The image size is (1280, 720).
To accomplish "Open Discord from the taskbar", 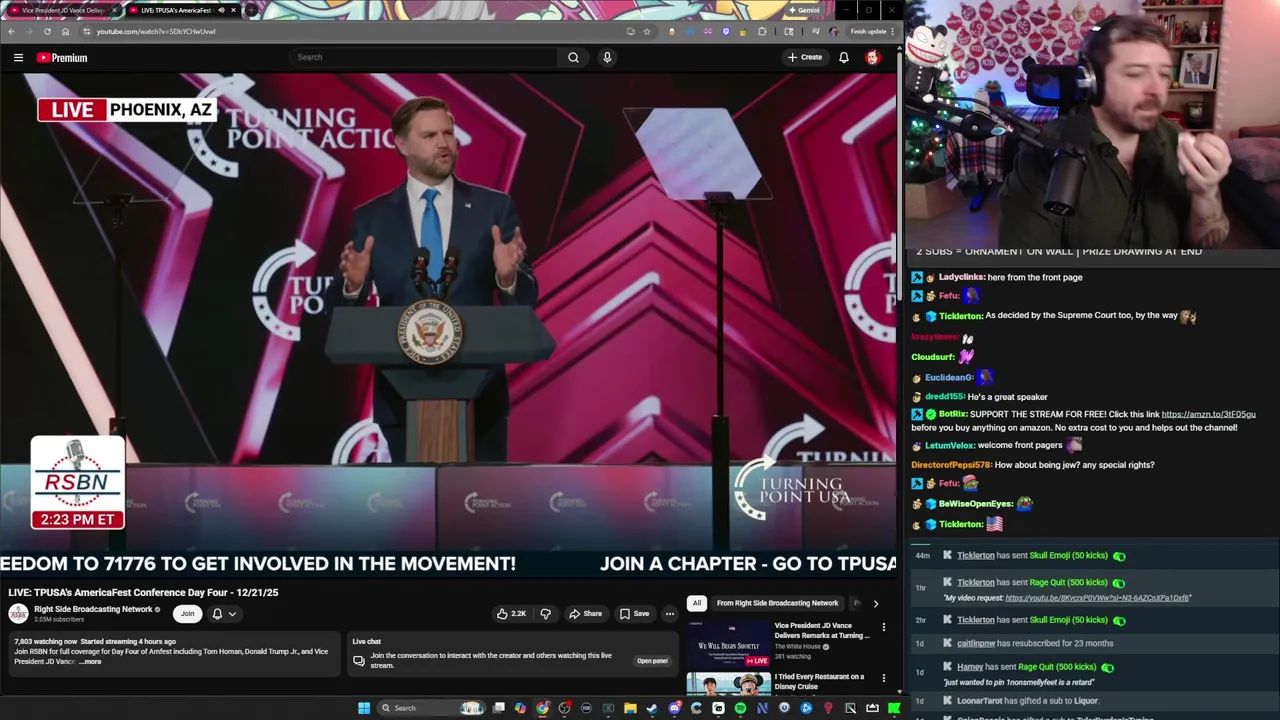I will point(674,708).
